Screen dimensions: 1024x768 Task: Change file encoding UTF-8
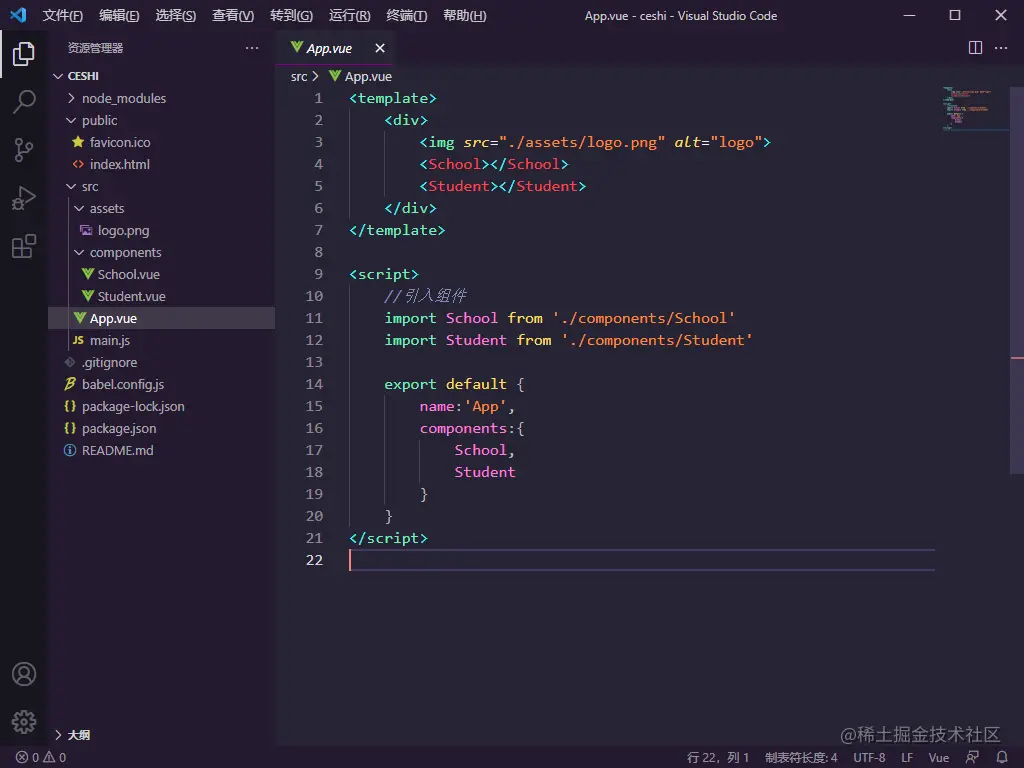869,758
